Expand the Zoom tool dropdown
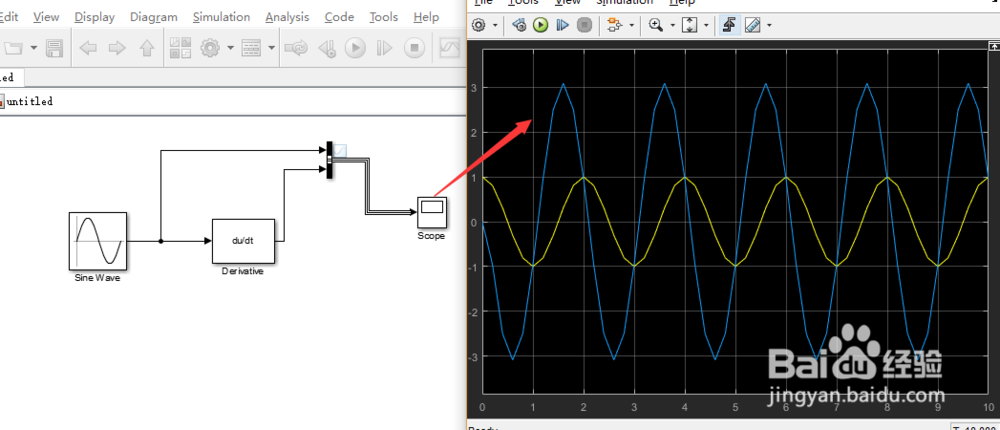This screenshot has width=1000, height=430. [x=672, y=26]
